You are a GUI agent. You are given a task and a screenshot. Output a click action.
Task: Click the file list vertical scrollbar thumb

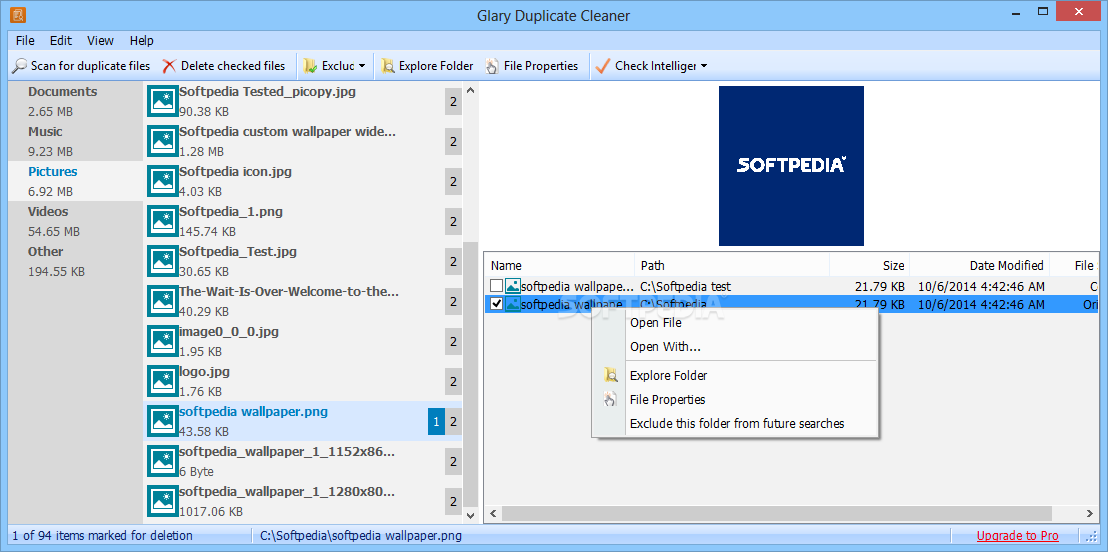pos(470,373)
